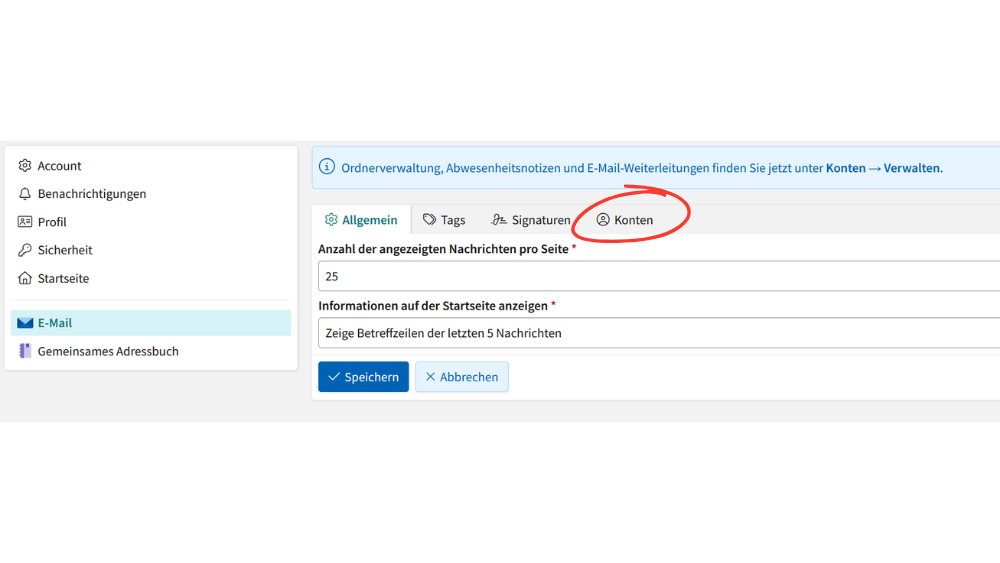Click the Profil card icon
Image resolution: width=1000 pixels, height=563 pixels.
click(25, 222)
